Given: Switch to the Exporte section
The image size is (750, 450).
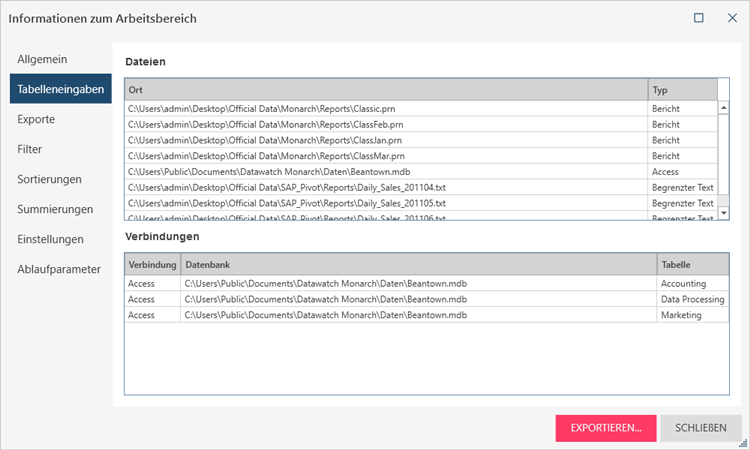Looking at the screenshot, I should click(x=36, y=119).
